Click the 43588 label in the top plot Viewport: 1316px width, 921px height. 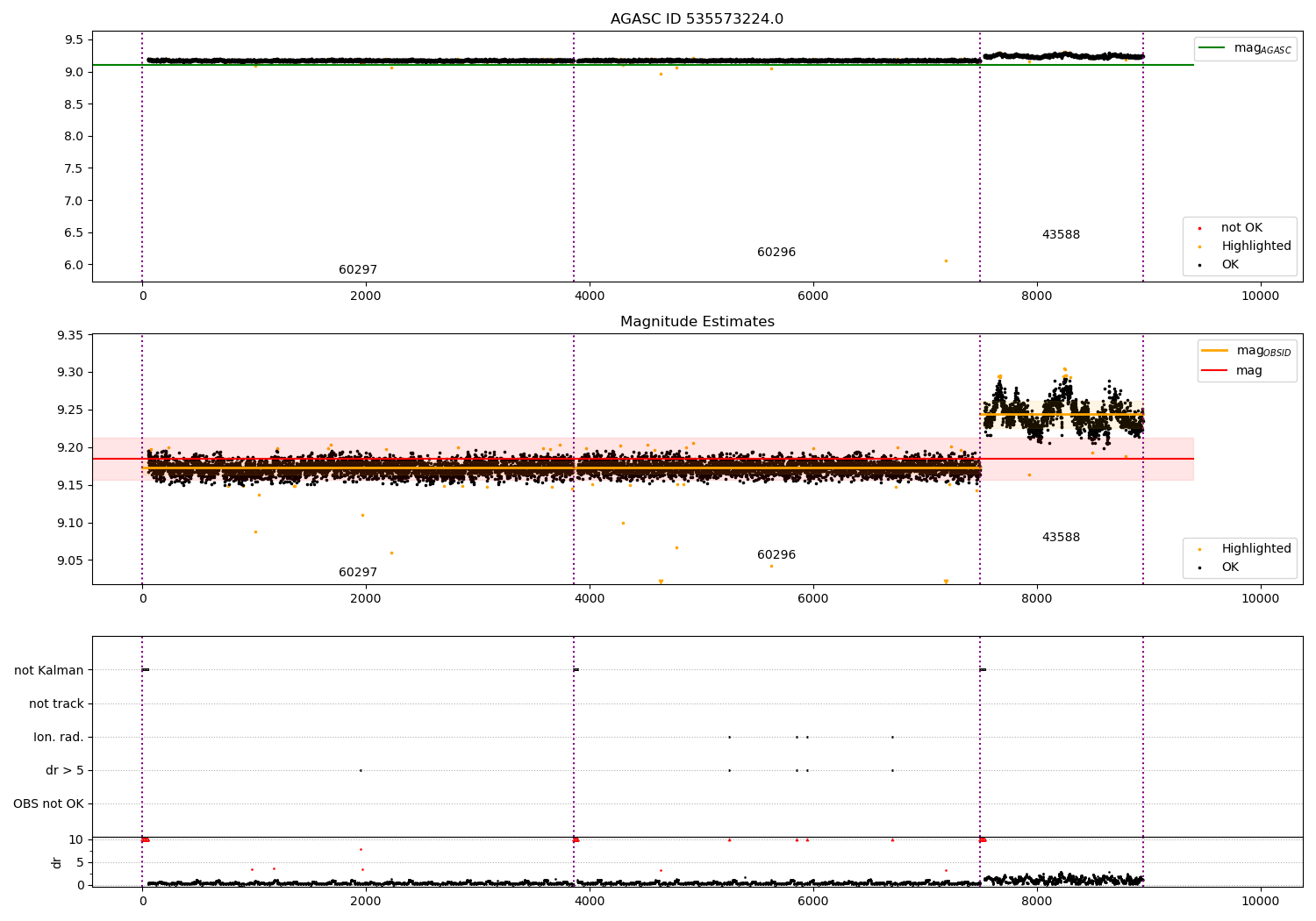coord(1061,235)
